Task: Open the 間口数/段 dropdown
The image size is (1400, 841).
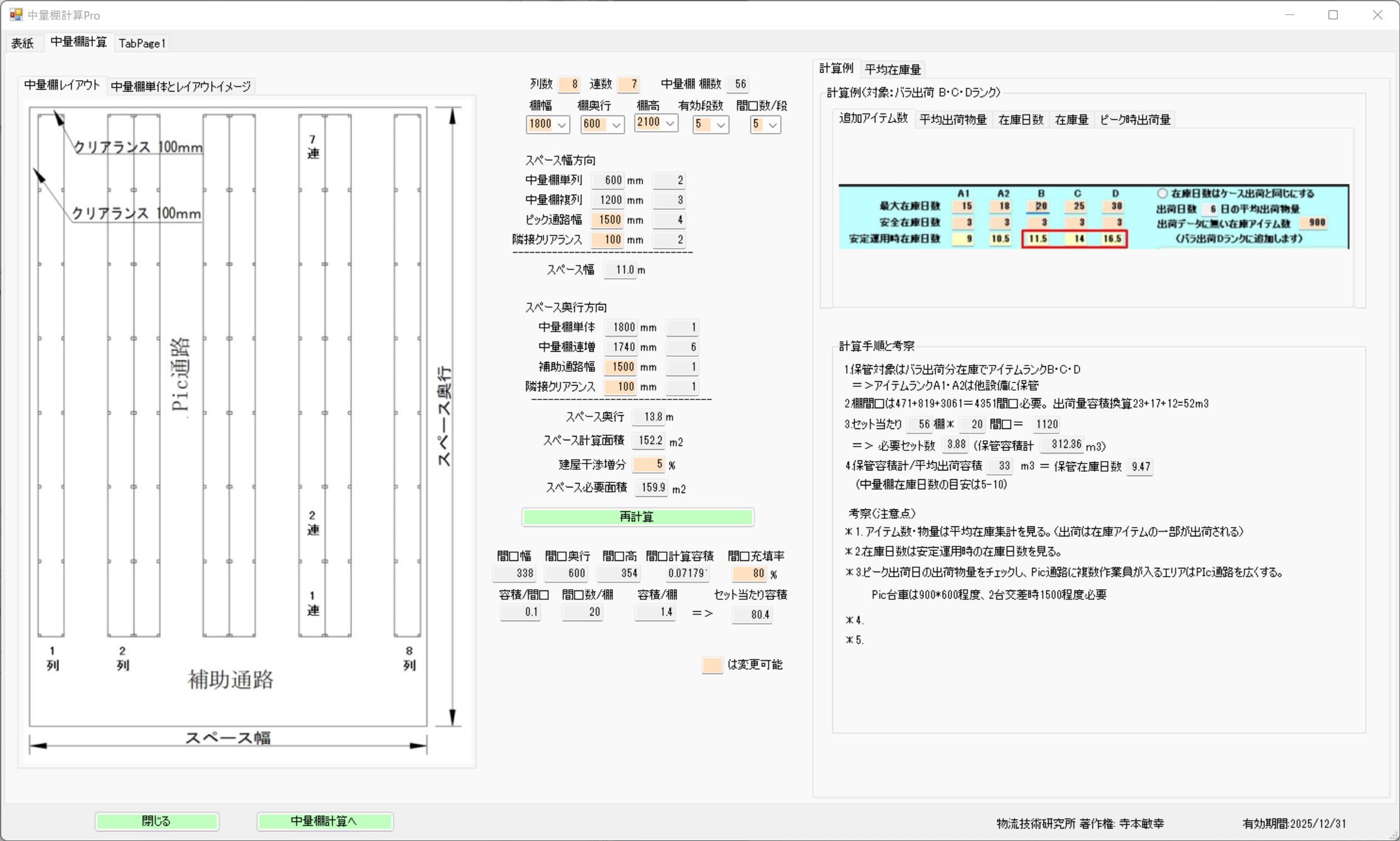Action: [773, 125]
